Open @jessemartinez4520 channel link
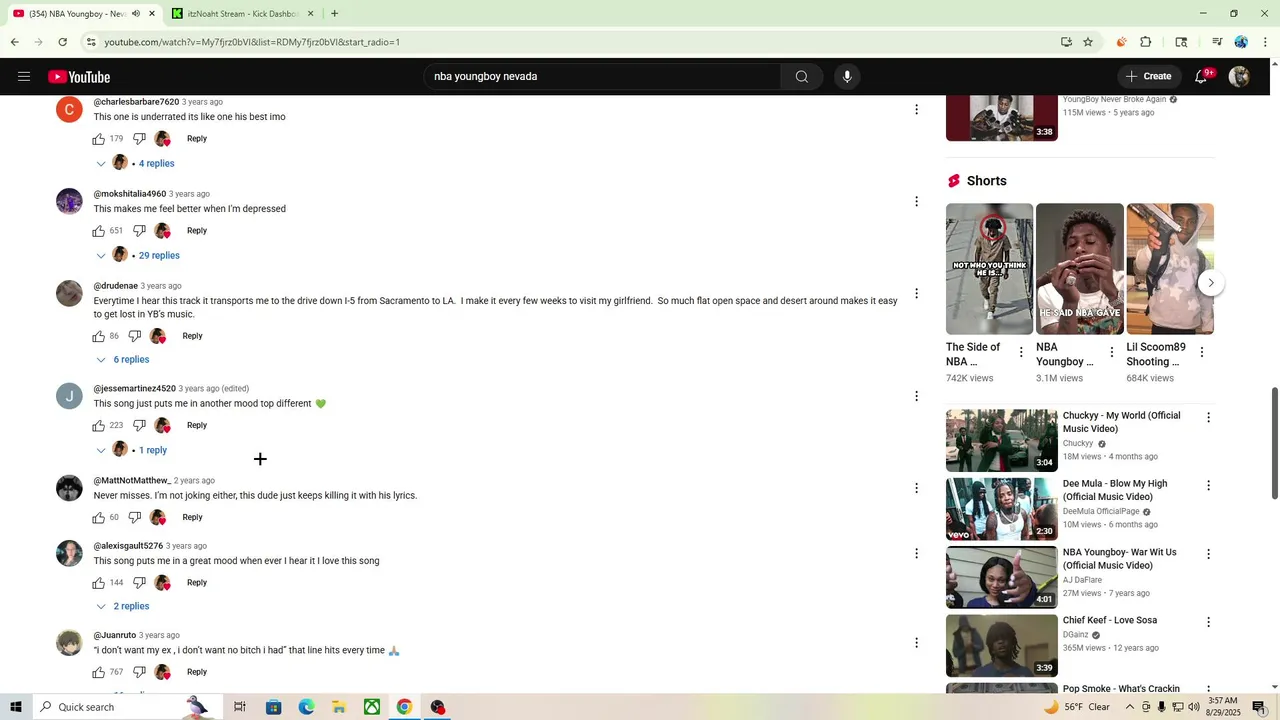Viewport: 1280px width, 720px height. point(135,389)
